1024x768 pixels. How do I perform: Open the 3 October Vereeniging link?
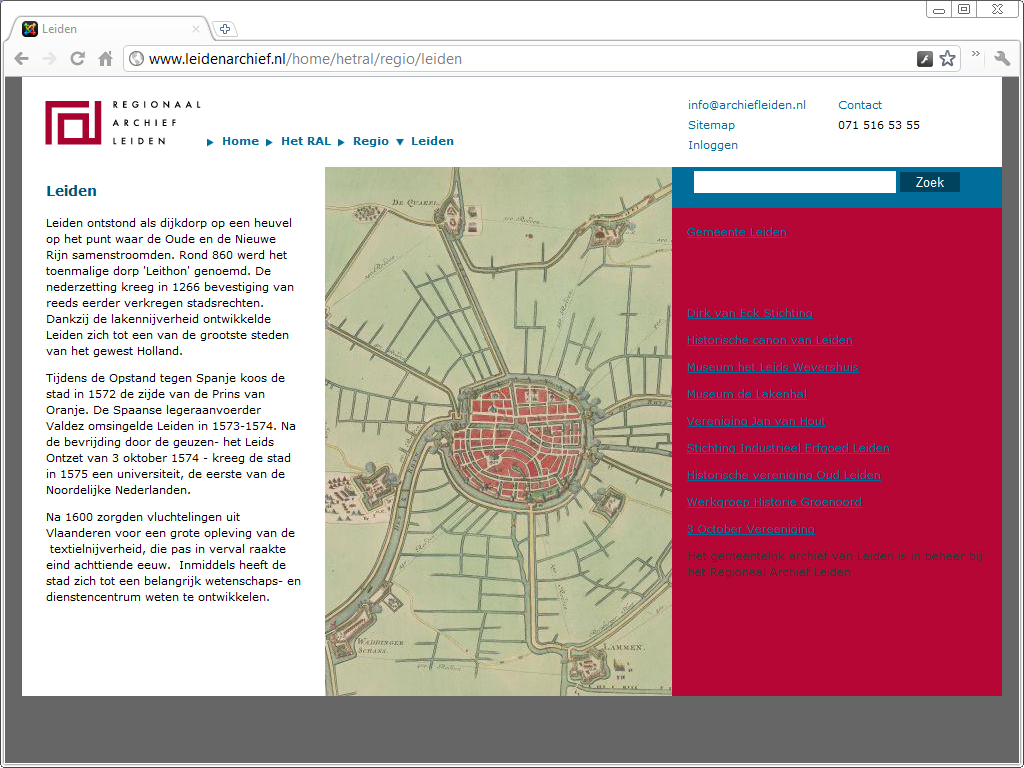[x=750, y=529]
